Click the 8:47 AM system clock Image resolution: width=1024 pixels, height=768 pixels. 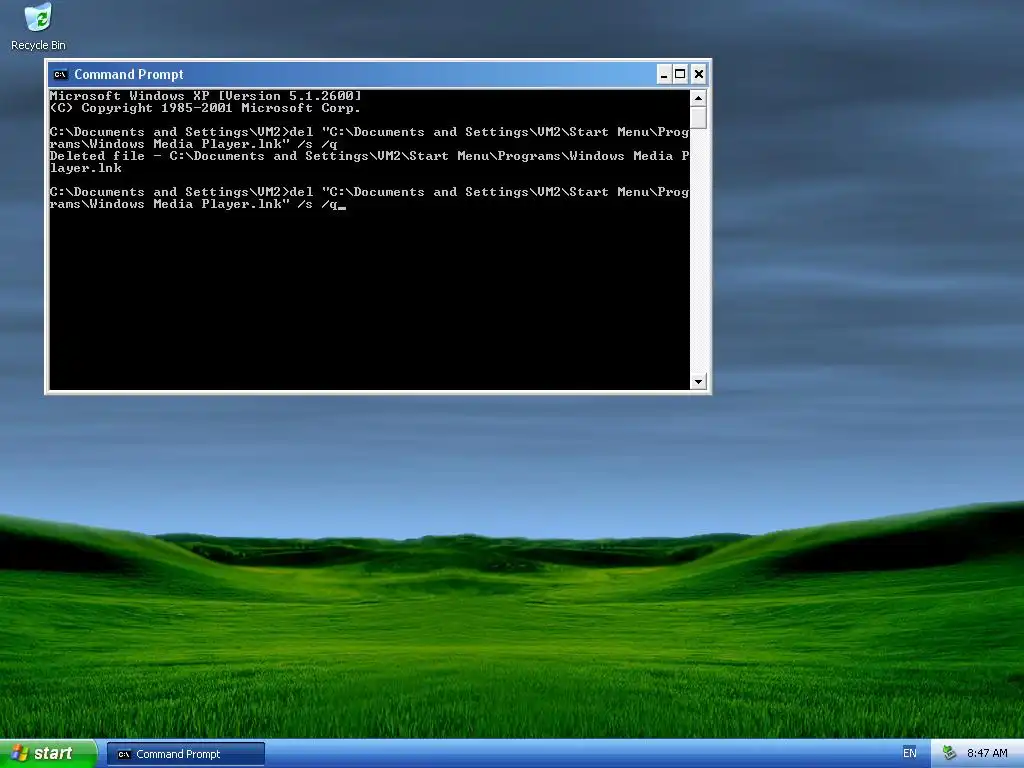[x=987, y=754]
